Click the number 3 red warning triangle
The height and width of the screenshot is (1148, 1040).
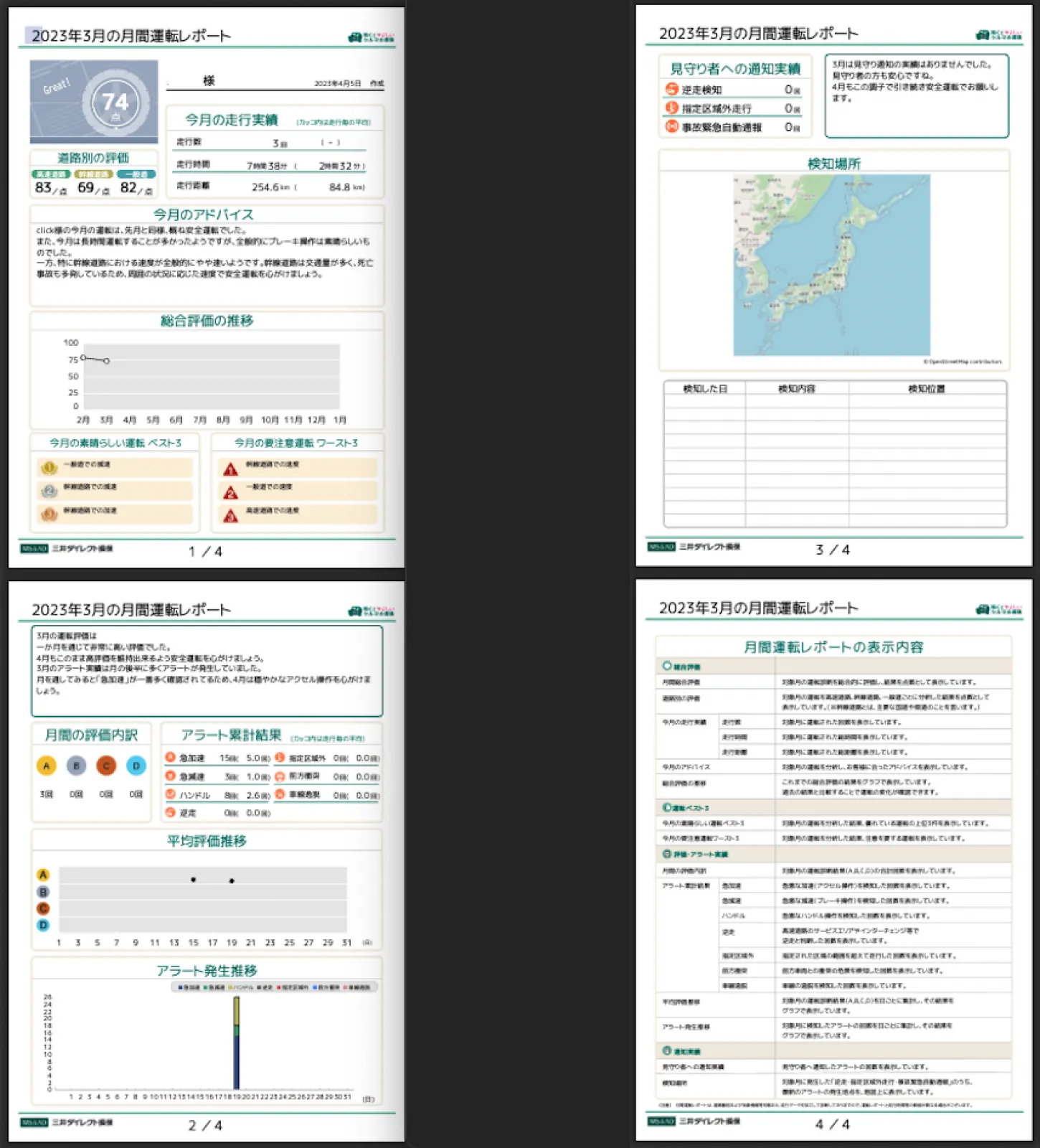(230, 515)
